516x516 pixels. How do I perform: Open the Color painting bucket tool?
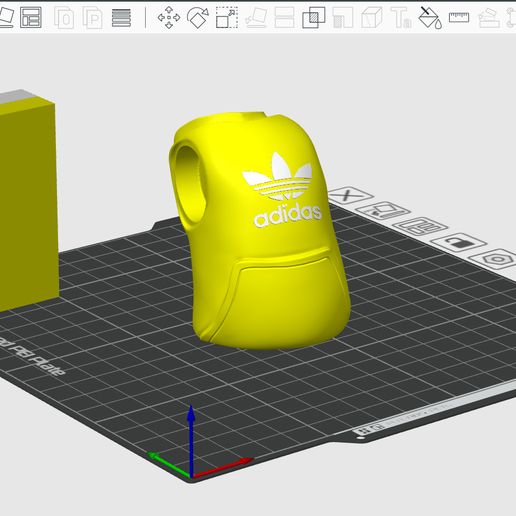[x=430, y=17]
